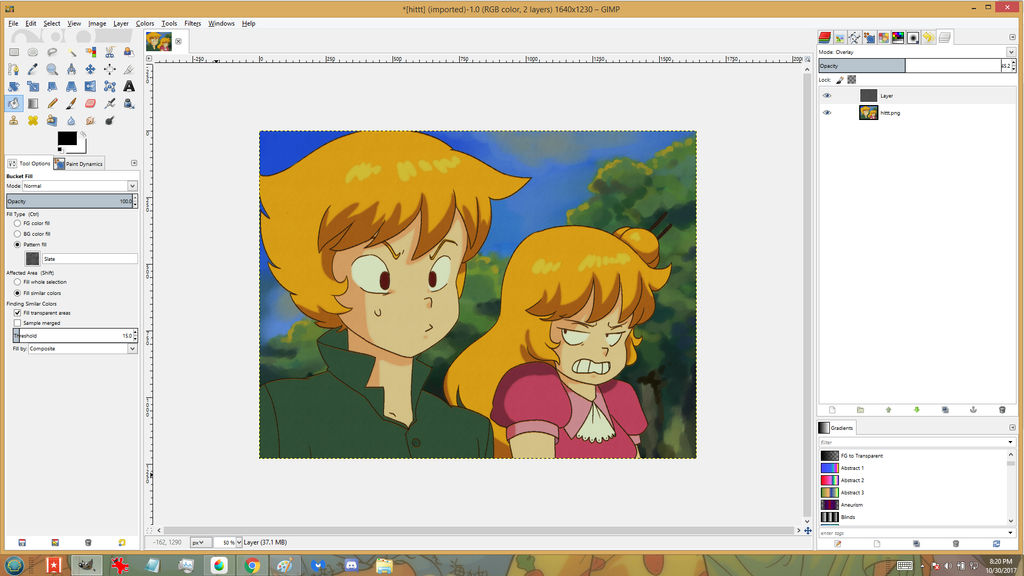This screenshot has width=1024, height=576.
Task: Click the foreground black color swatch
Action: (66, 138)
